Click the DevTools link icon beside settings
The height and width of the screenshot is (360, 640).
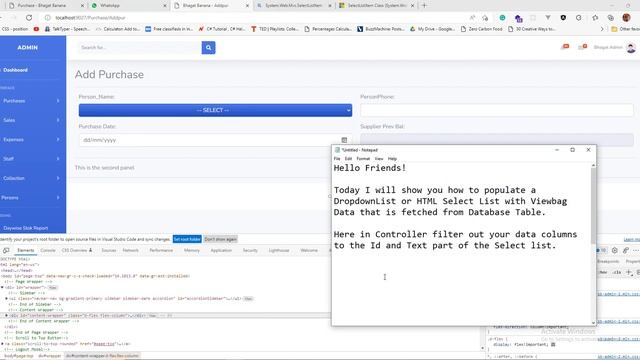625,250
